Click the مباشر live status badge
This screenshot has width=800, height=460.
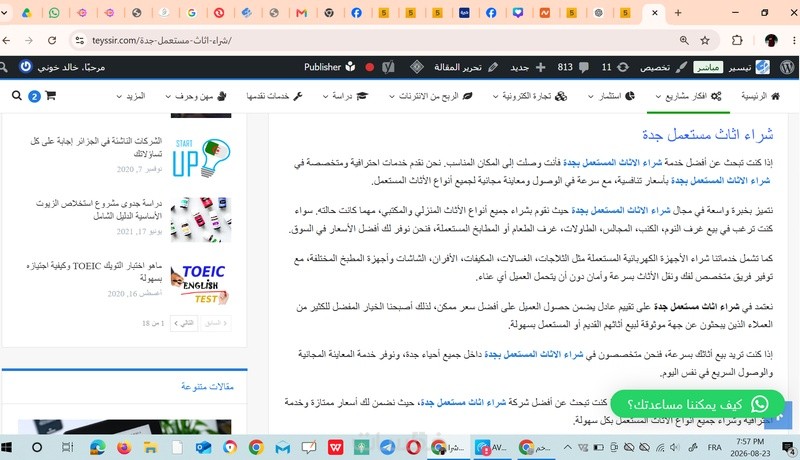[x=708, y=67]
